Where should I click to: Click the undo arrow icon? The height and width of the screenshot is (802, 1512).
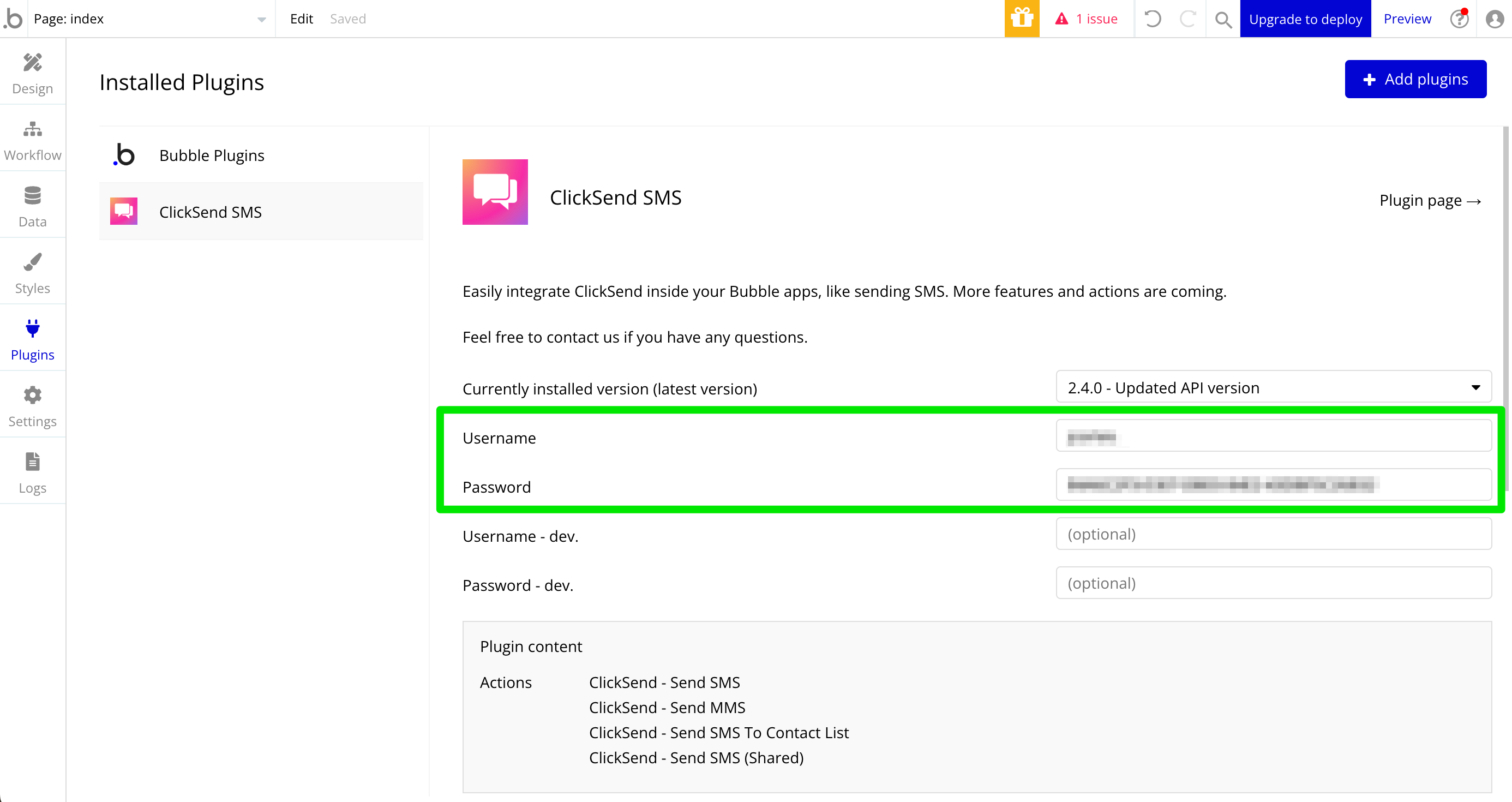point(1152,19)
